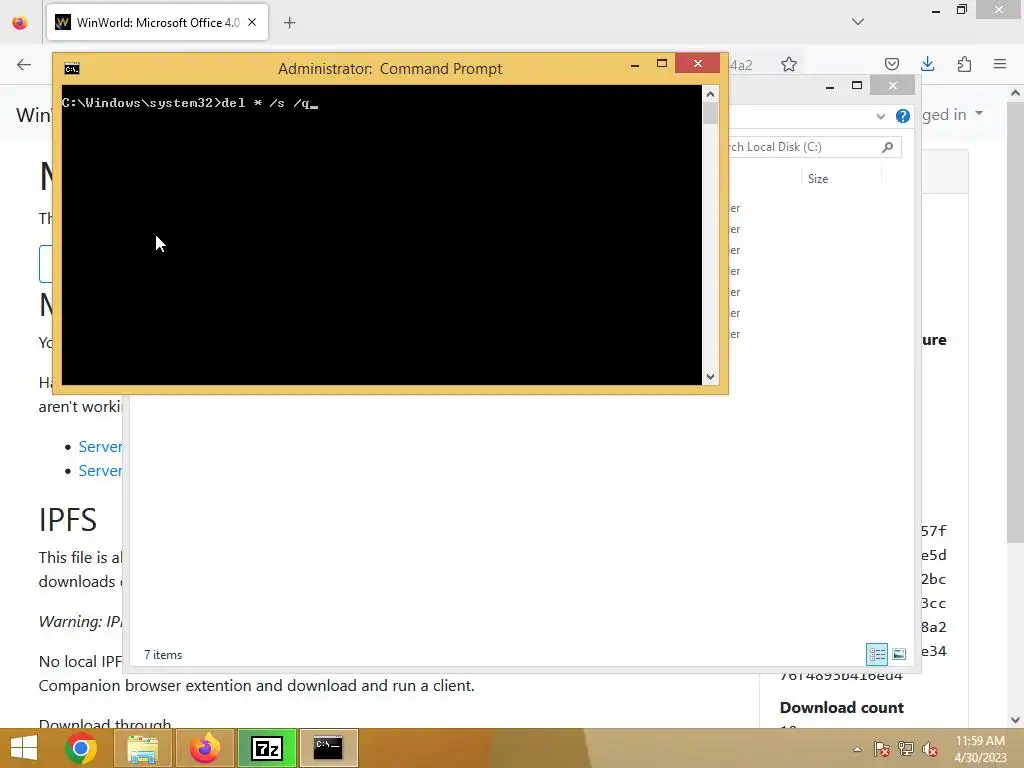Image resolution: width=1024 pixels, height=768 pixels.
Task: Open the Firefox extensions puzzle icon
Action: (964, 64)
